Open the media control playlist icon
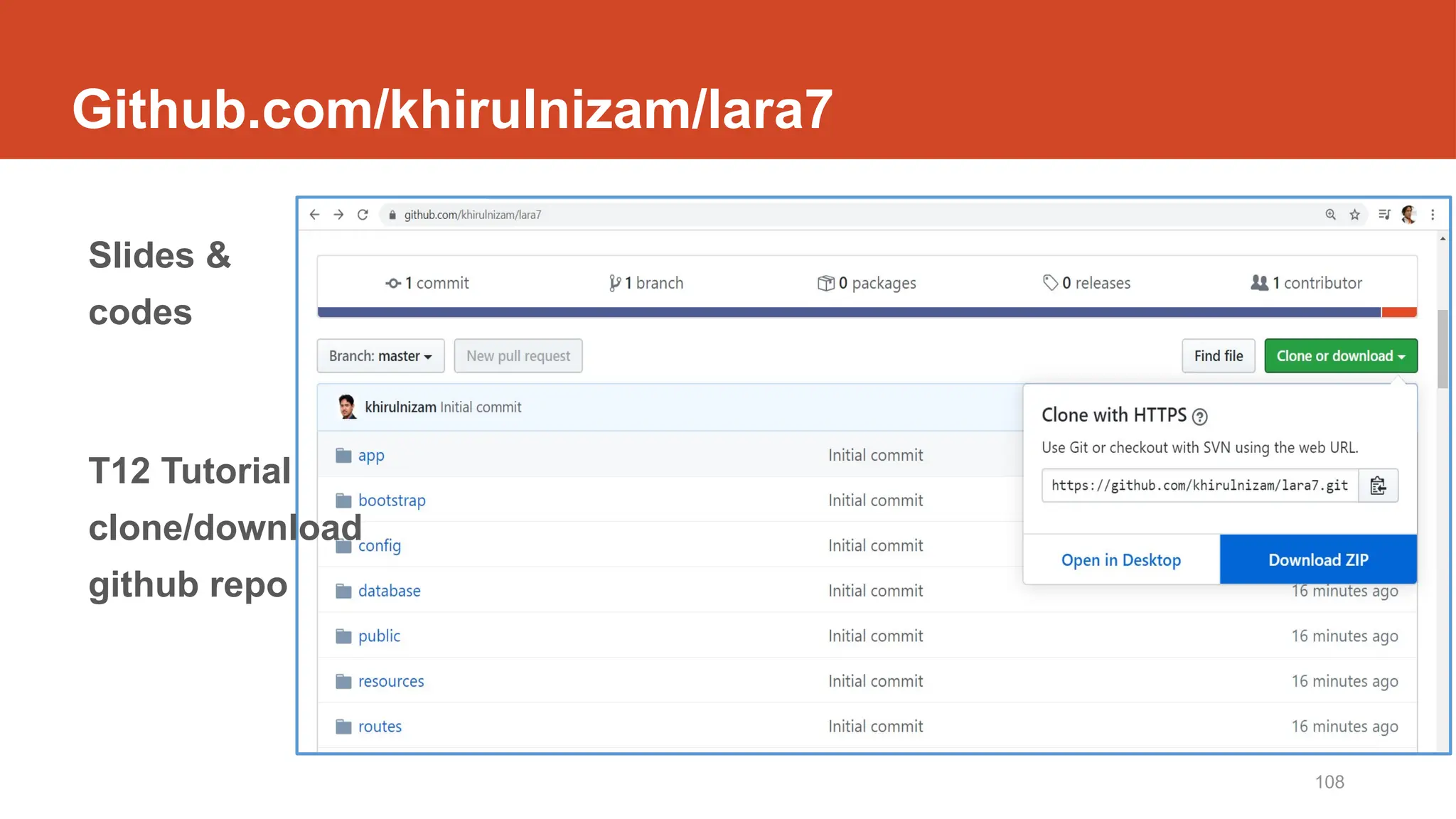Viewport: 1456px width, 819px height. [x=1384, y=214]
